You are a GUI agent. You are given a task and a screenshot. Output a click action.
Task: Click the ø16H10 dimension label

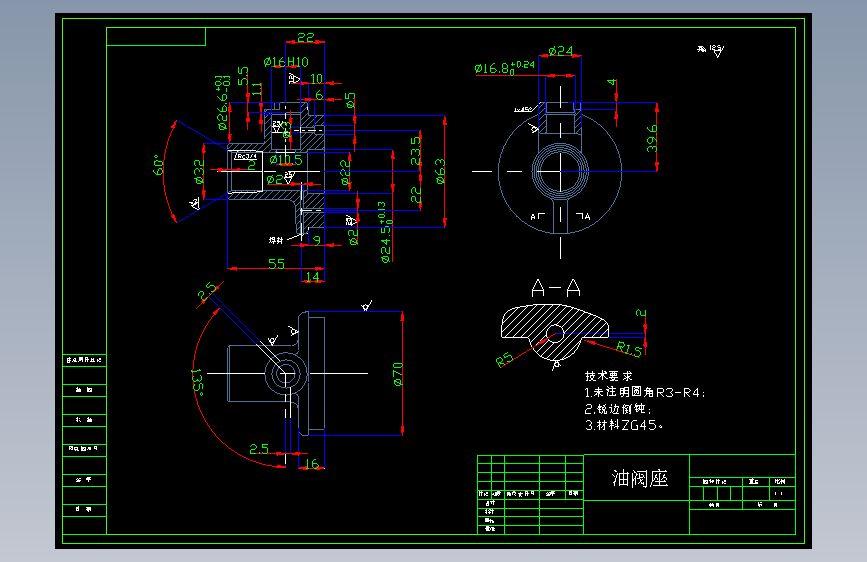click(x=286, y=62)
